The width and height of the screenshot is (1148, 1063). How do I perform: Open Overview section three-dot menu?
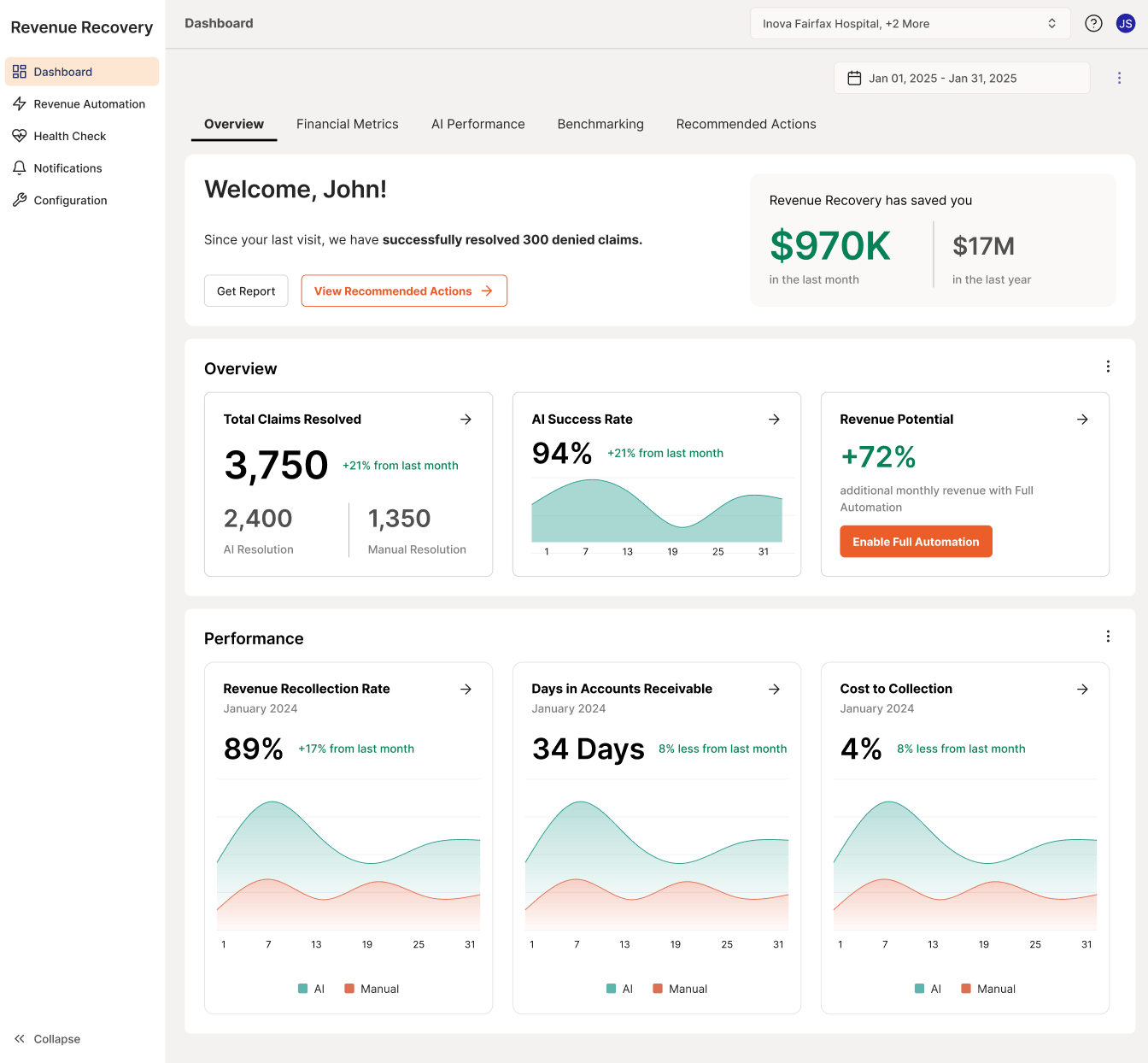[x=1108, y=367]
